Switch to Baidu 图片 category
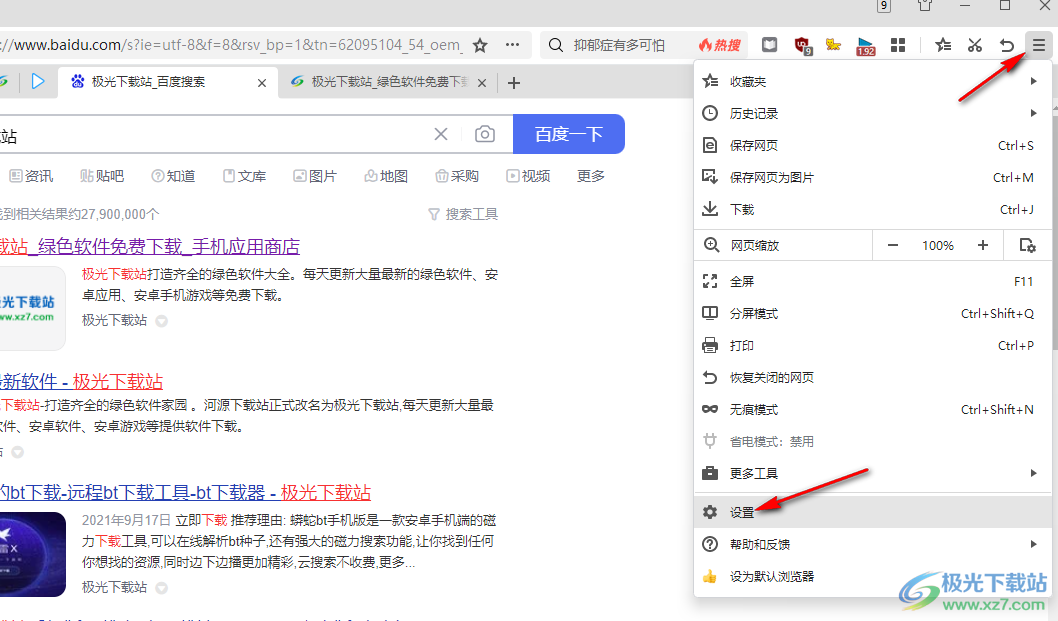Viewport: 1058px width, 621px height. point(315,176)
